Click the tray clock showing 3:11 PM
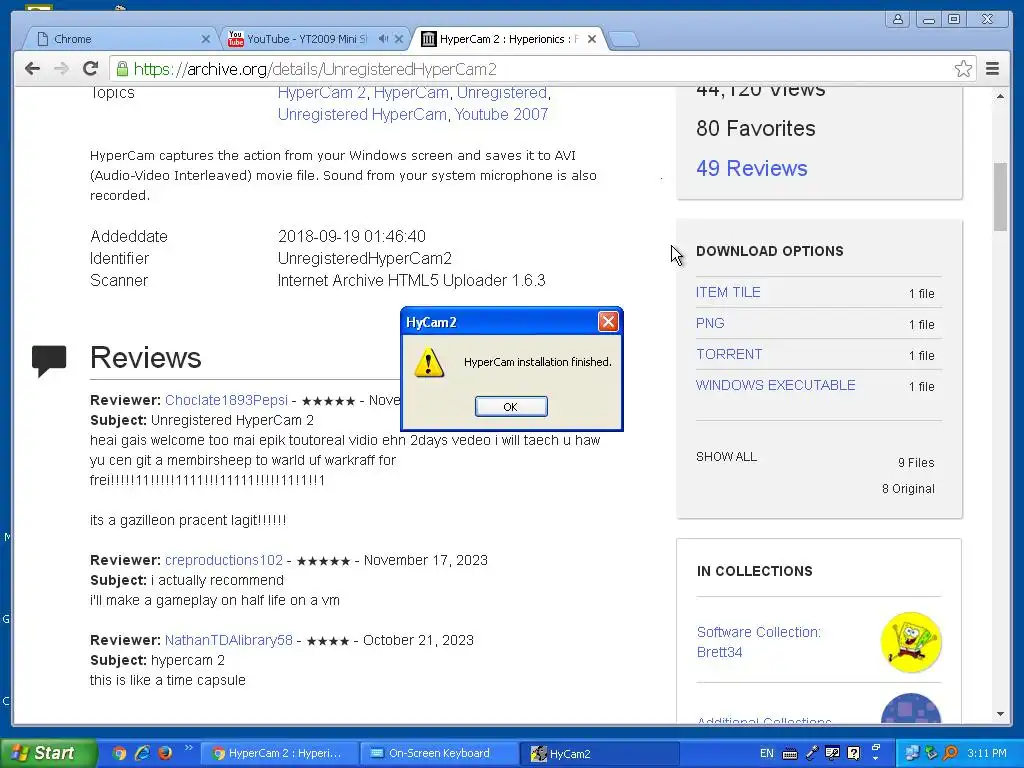 coord(986,754)
